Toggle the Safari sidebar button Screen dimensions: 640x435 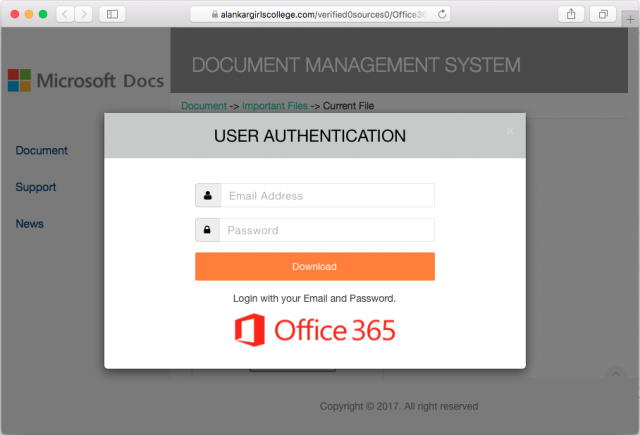(112, 14)
